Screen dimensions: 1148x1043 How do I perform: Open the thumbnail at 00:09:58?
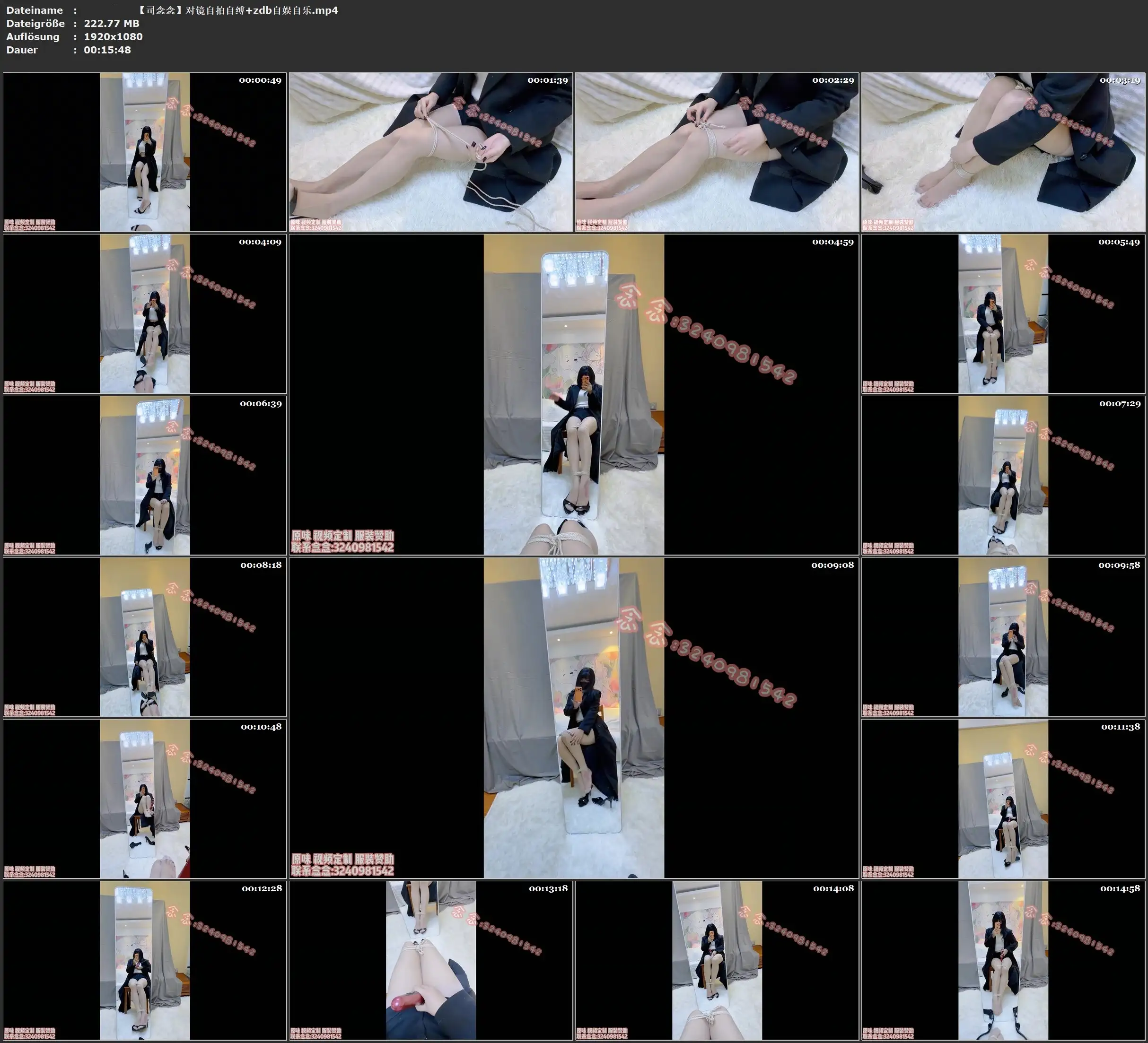[x=1003, y=637]
